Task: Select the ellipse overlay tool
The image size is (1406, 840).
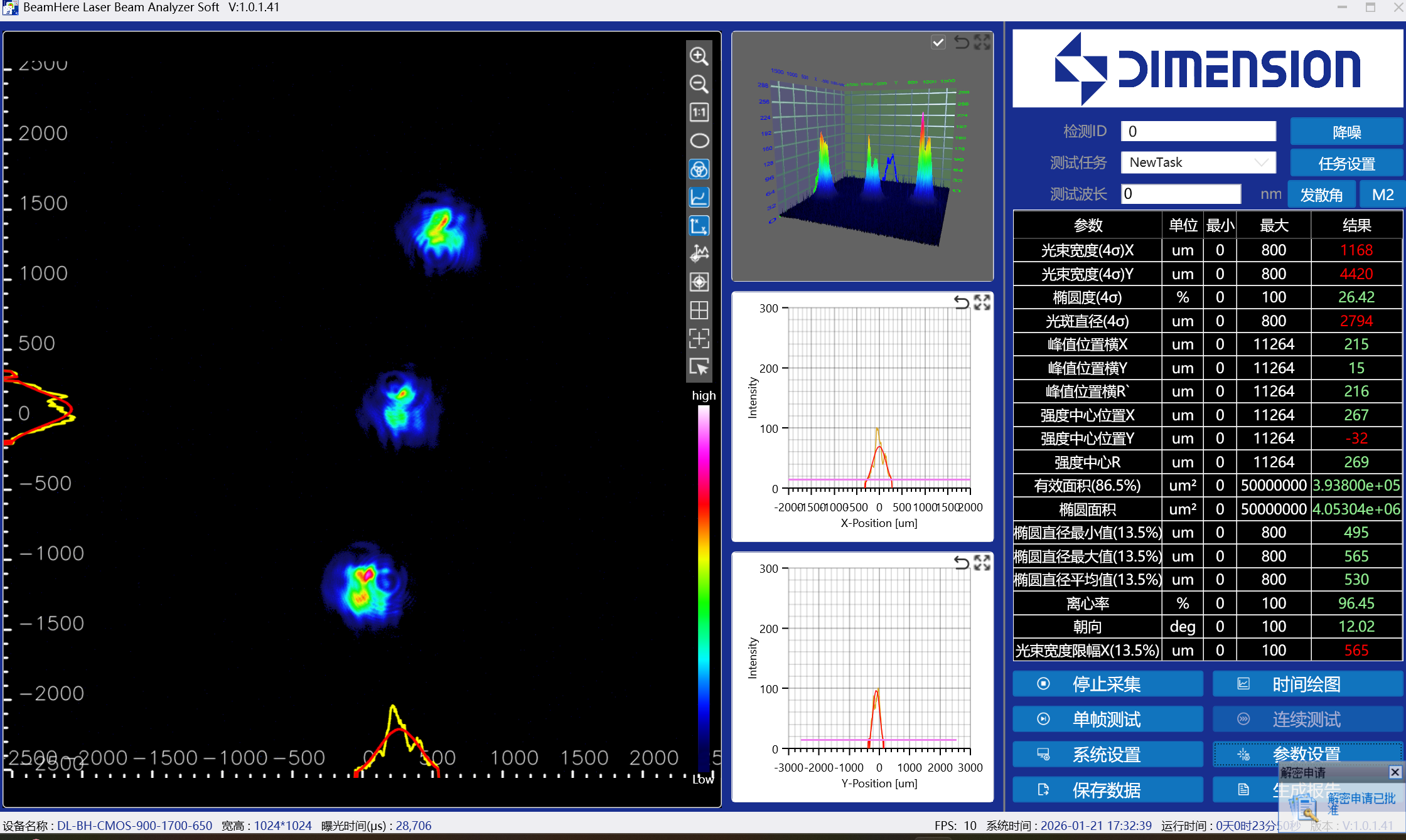Action: (x=699, y=141)
